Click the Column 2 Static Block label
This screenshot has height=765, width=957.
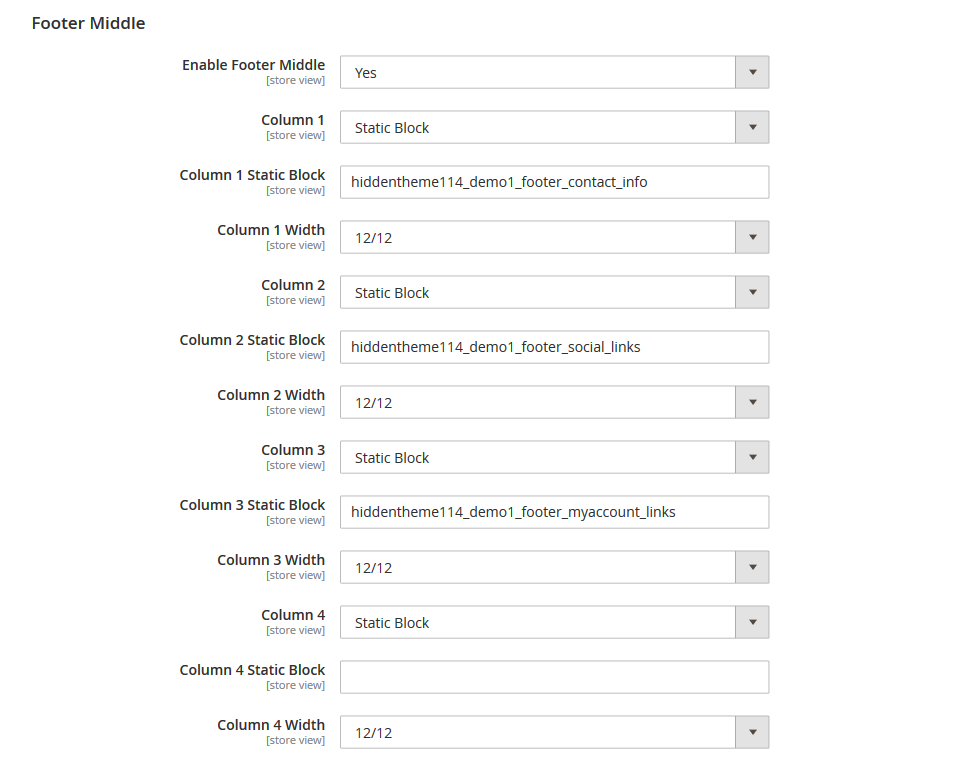252,340
